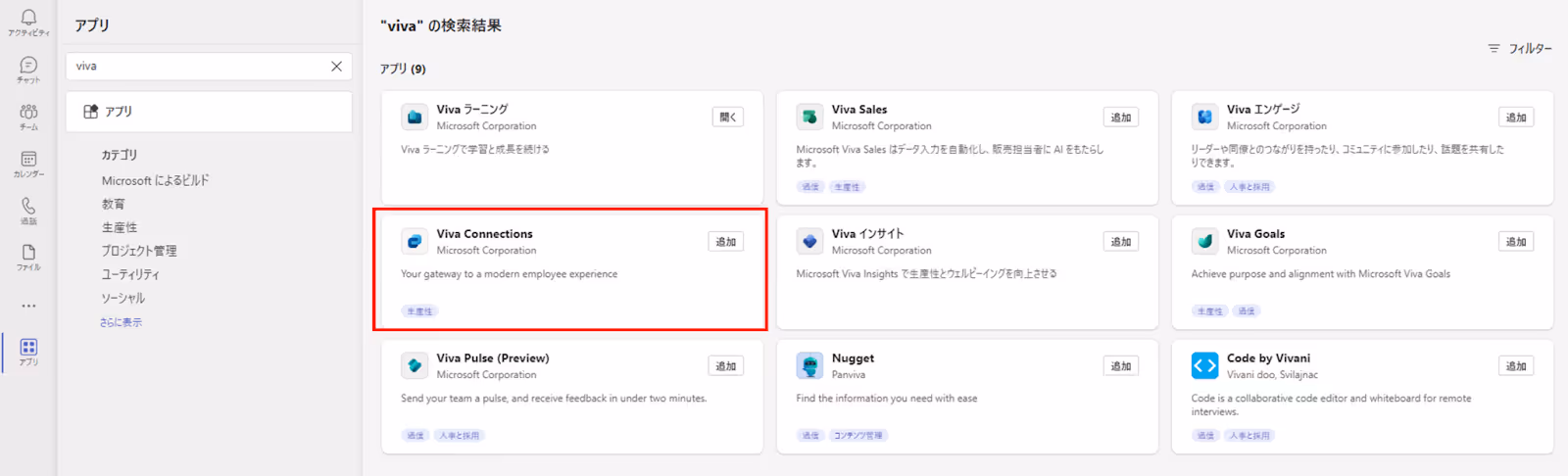Add the Viva インサイト app with 追加

(1121, 242)
